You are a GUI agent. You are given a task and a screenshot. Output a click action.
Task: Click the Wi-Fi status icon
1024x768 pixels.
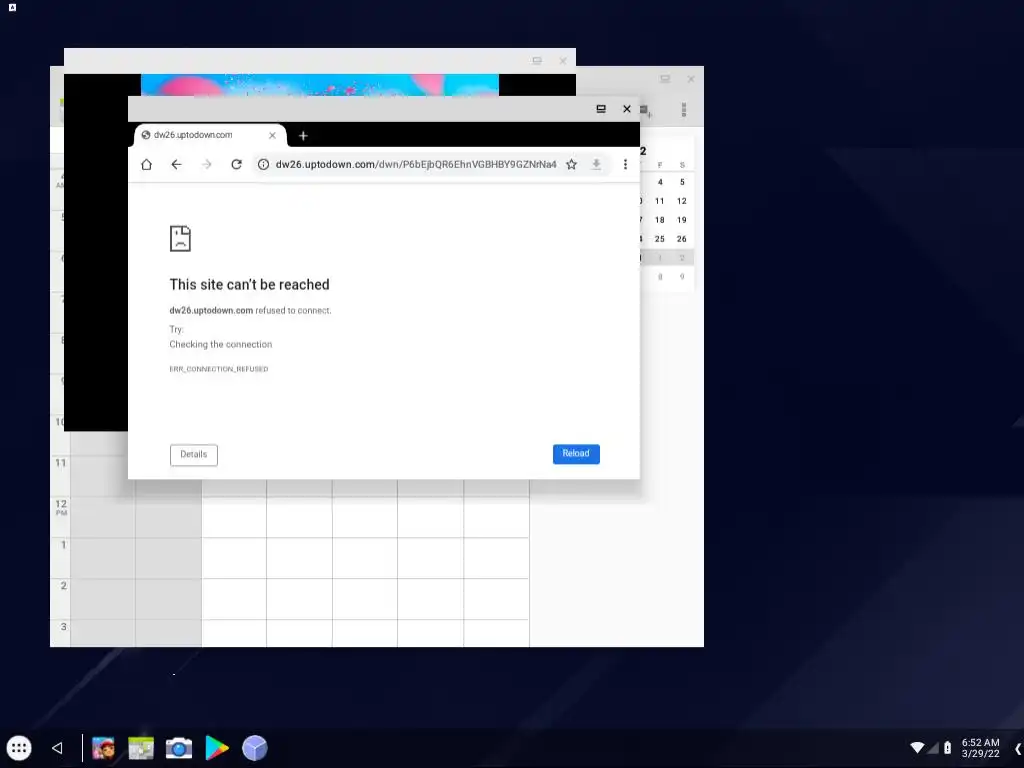pyautogui.click(x=917, y=747)
